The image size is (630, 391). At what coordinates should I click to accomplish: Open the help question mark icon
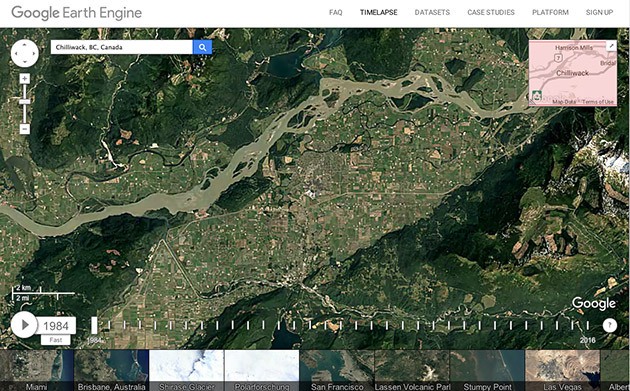(x=610, y=325)
